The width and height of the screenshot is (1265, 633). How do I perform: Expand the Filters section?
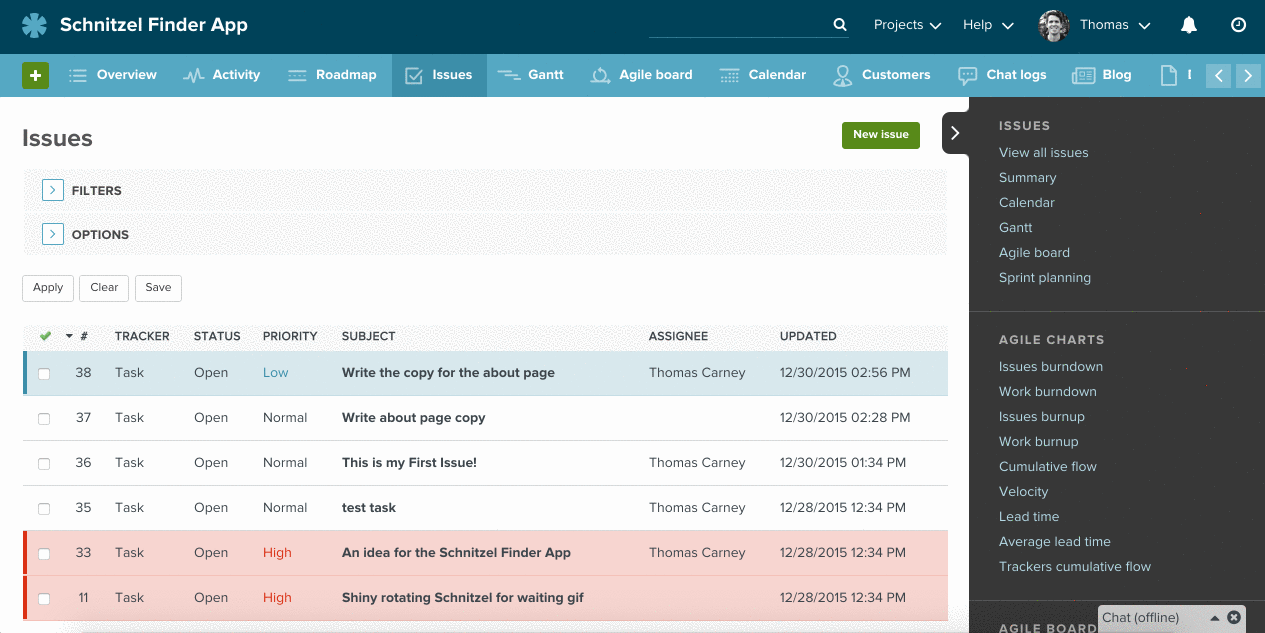point(52,189)
